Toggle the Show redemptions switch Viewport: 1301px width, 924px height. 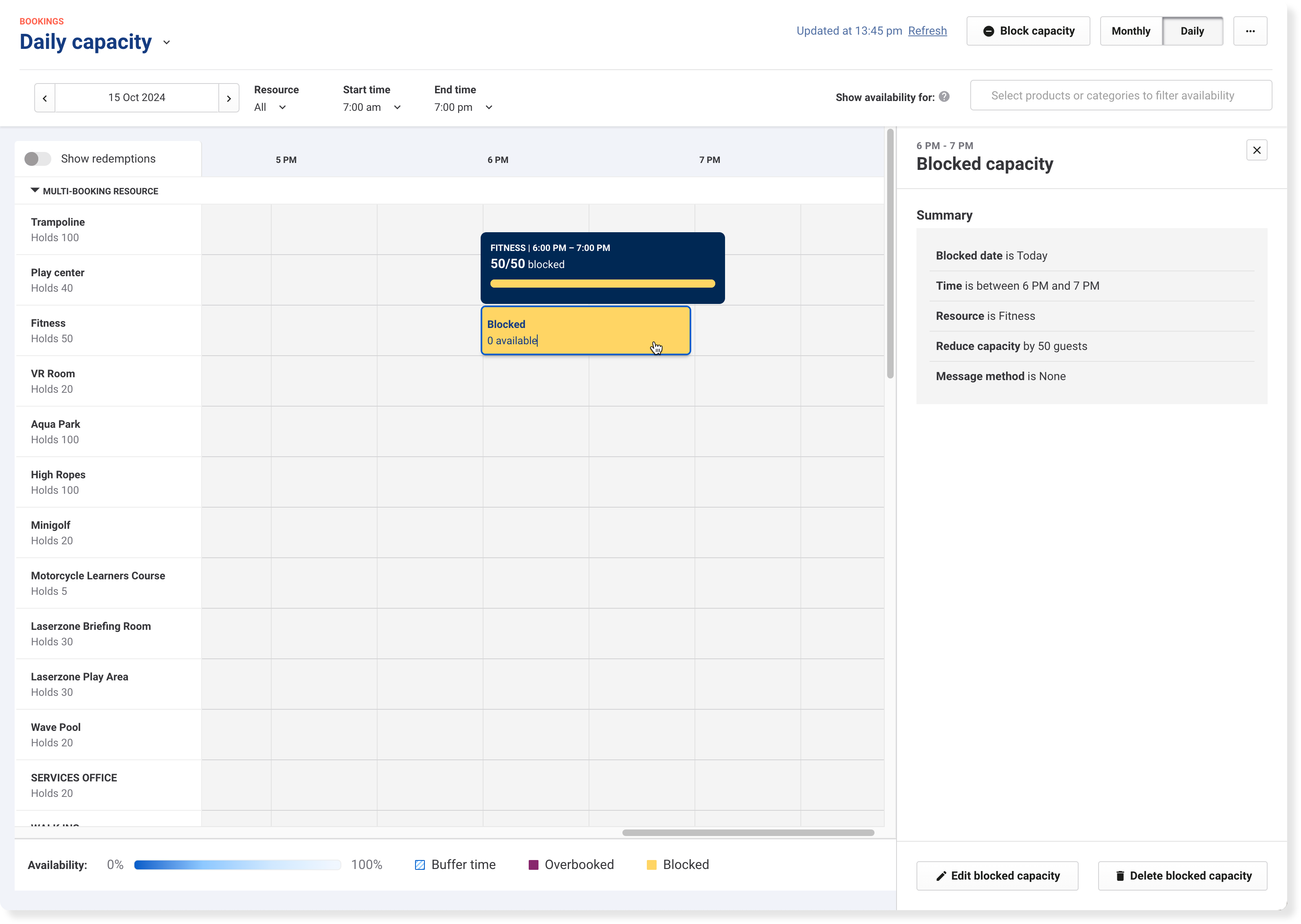point(37,159)
